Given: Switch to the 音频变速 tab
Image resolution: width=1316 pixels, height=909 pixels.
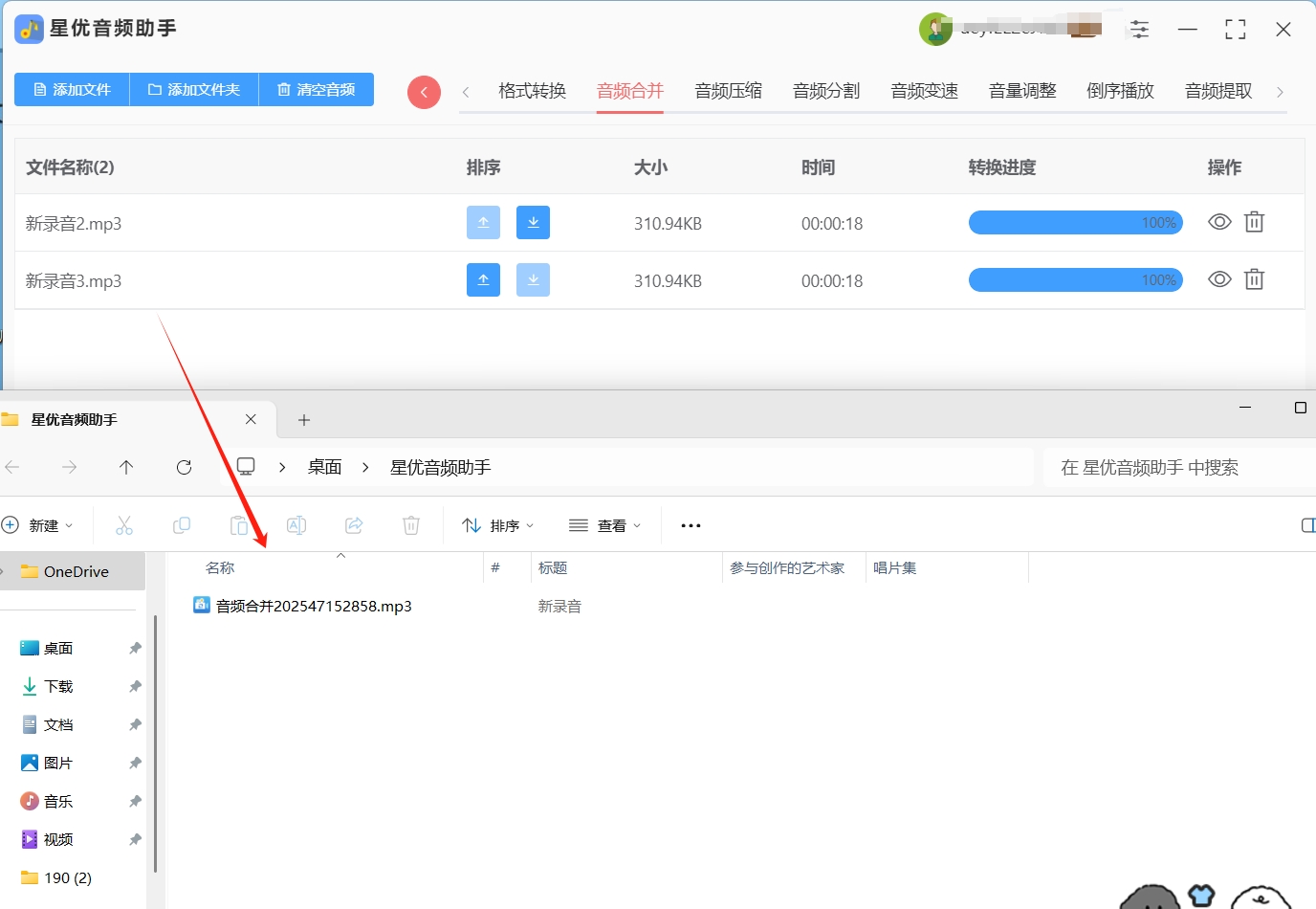Looking at the screenshot, I should (925, 91).
